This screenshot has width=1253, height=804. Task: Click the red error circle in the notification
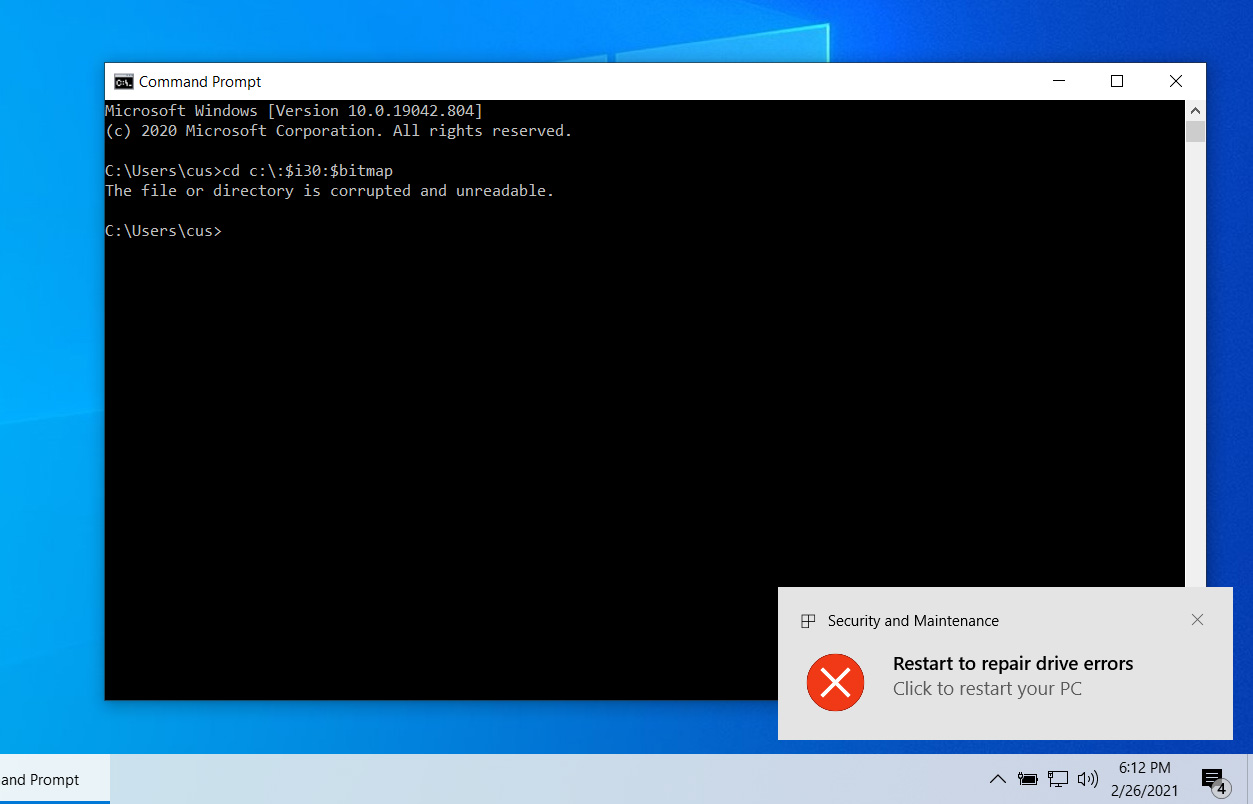pyautogui.click(x=835, y=682)
